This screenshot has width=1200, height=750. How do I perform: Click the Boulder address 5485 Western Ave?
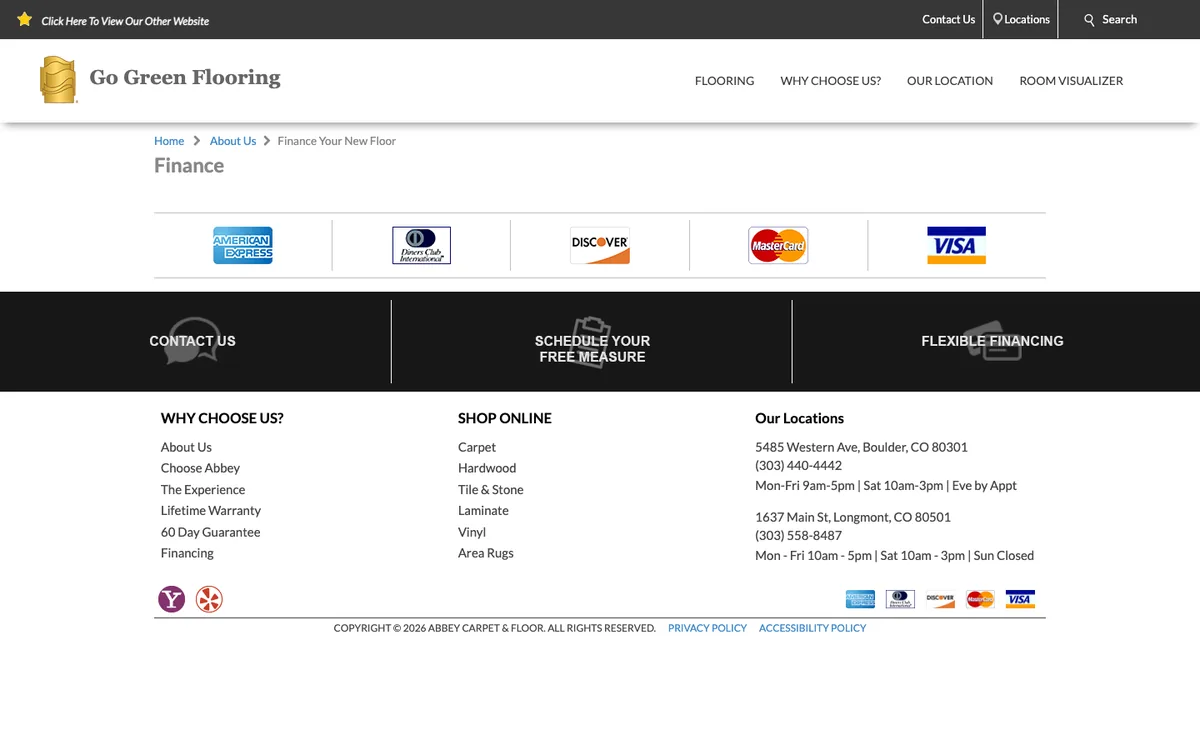(x=861, y=447)
